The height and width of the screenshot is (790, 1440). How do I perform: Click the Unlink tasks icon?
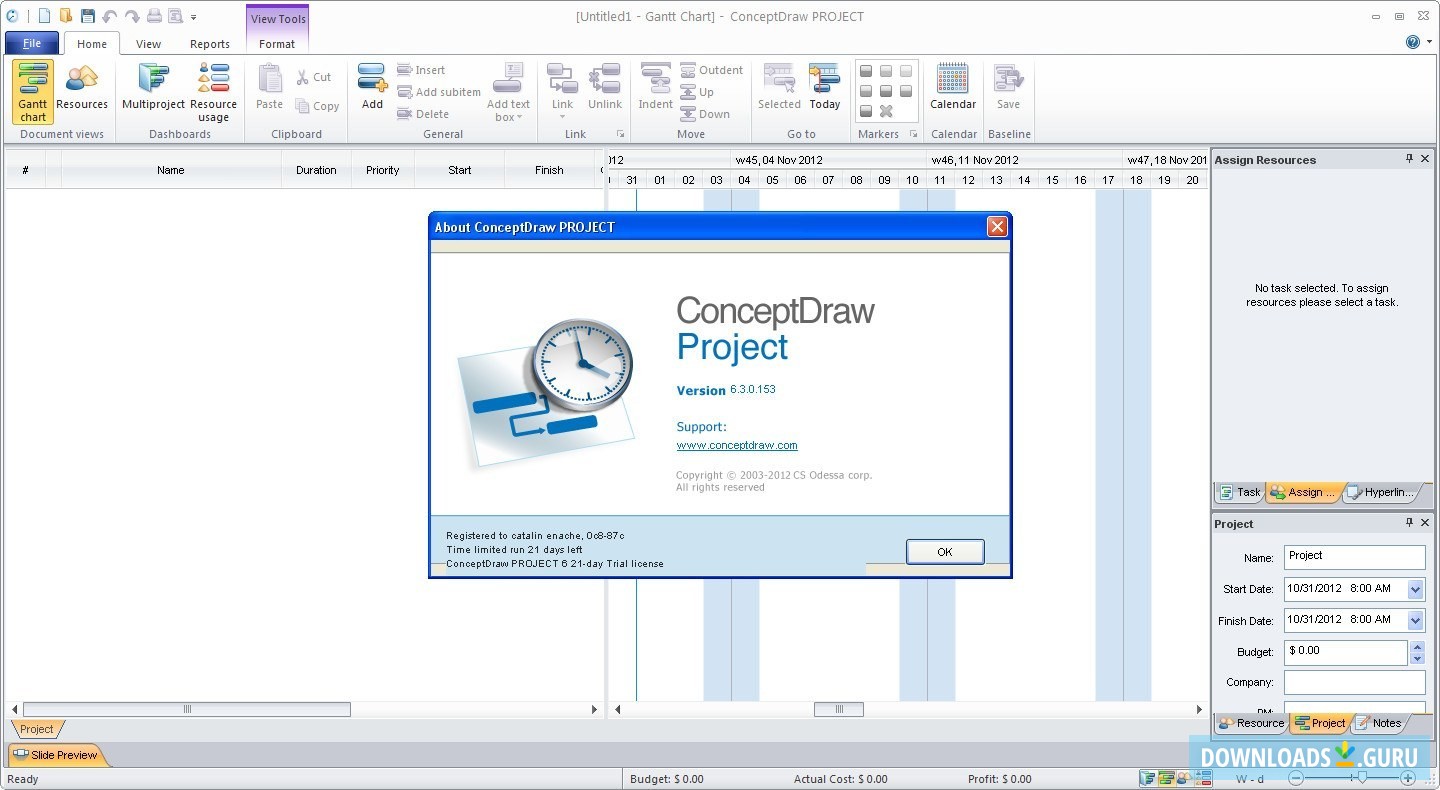(605, 86)
